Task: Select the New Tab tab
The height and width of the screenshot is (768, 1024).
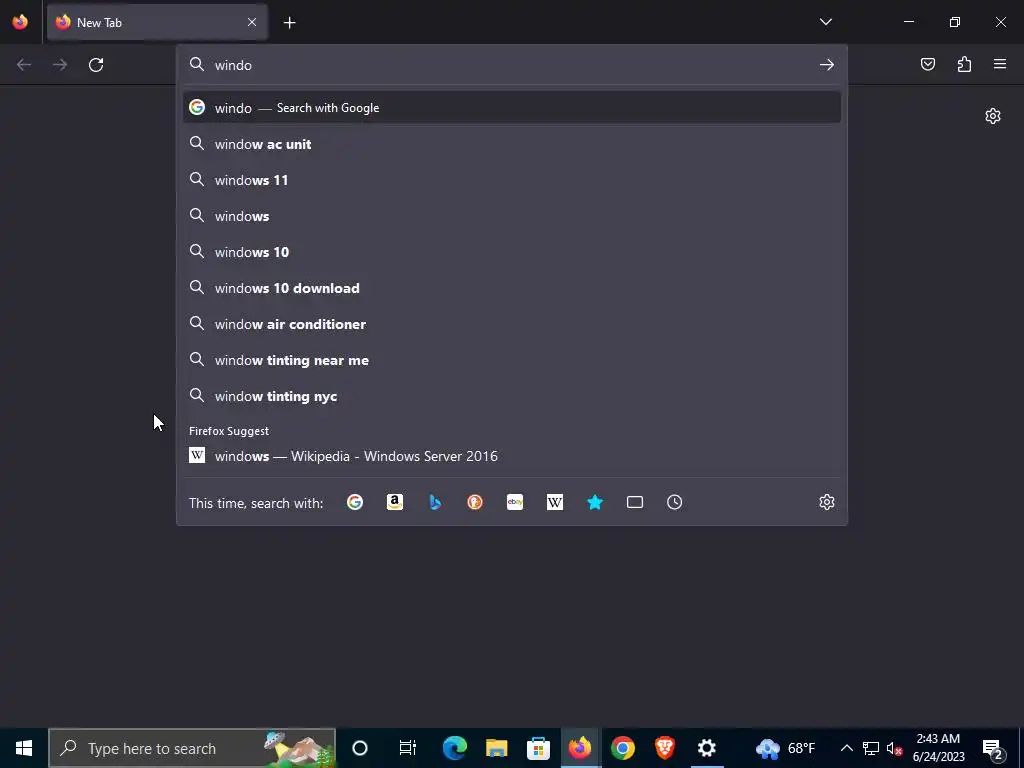Action: point(157,22)
